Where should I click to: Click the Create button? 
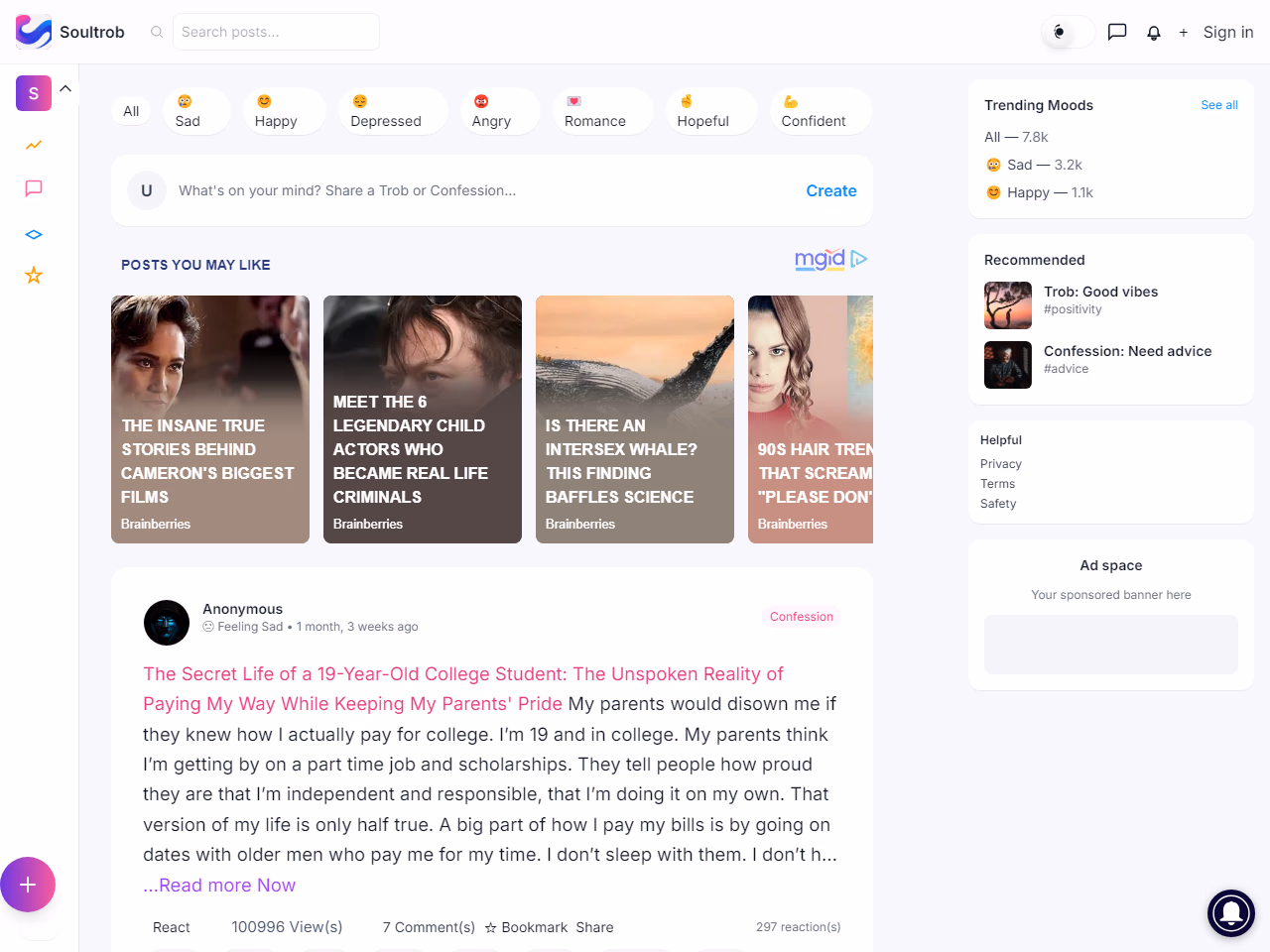(x=830, y=190)
